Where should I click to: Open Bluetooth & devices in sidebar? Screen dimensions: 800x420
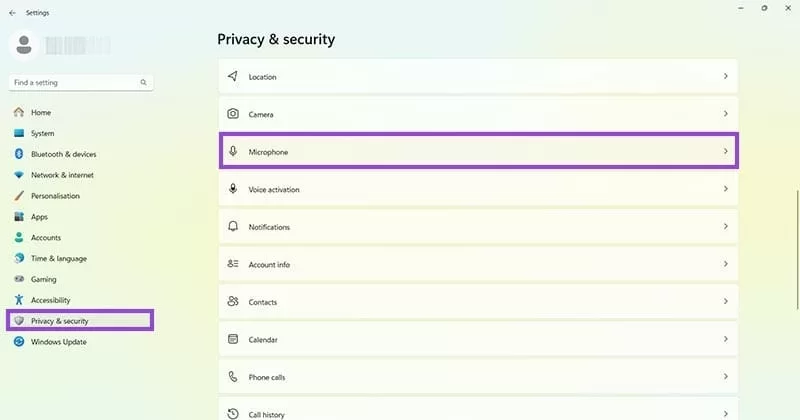(63, 154)
